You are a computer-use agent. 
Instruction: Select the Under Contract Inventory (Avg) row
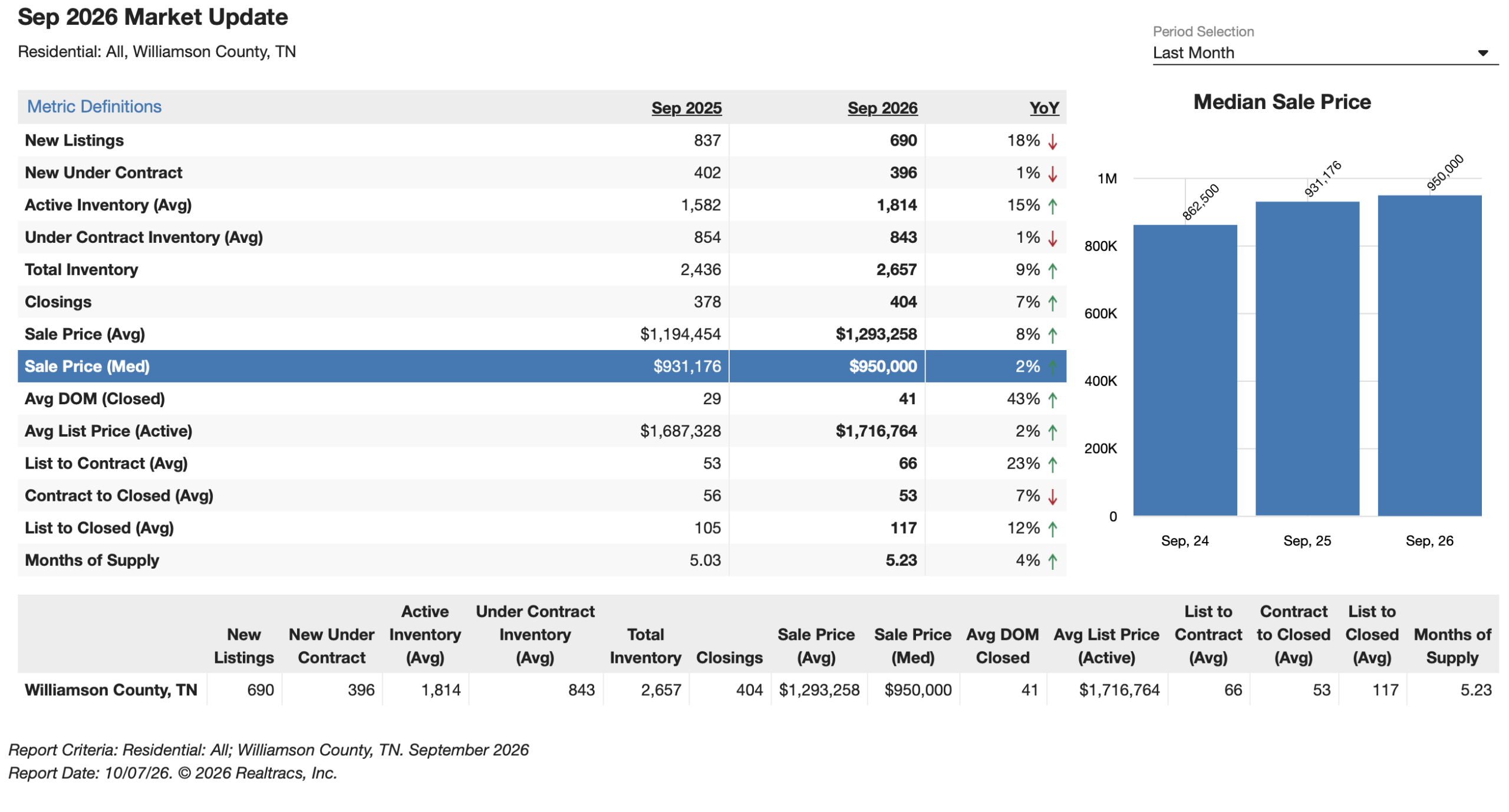click(x=542, y=237)
